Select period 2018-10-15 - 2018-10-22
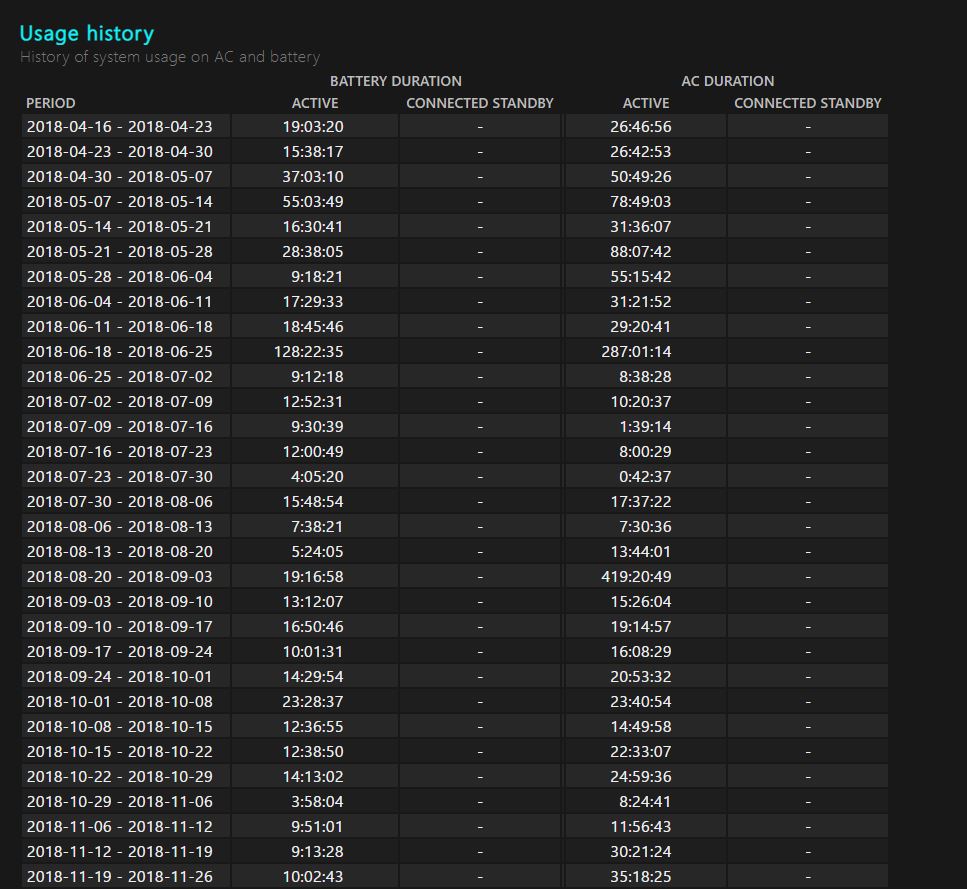The width and height of the screenshot is (967, 889). pyautogui.click(x=120, y=752)
